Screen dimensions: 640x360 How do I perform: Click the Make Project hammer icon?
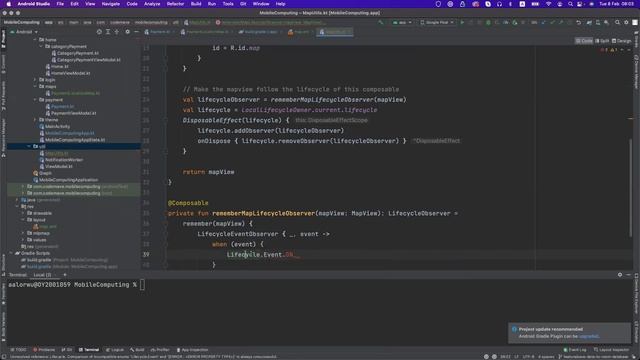pos(381,22)
